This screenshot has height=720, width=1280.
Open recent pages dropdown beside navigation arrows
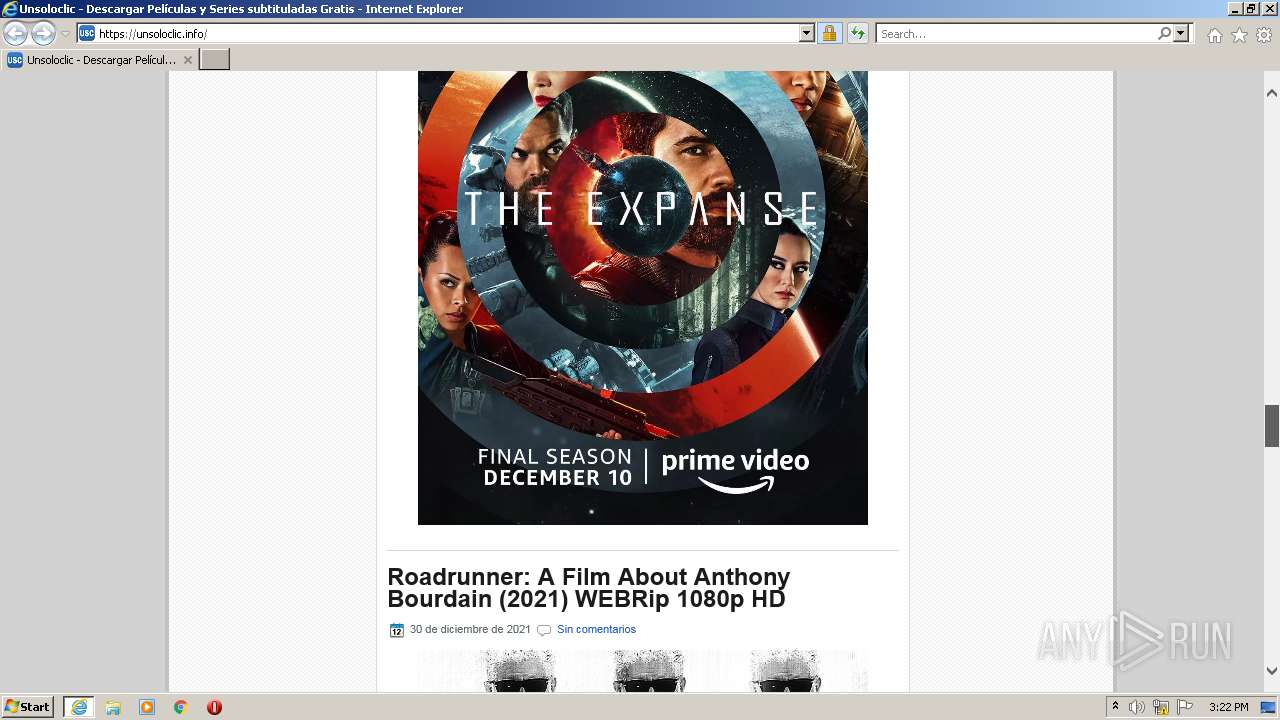tap(65, 34)
